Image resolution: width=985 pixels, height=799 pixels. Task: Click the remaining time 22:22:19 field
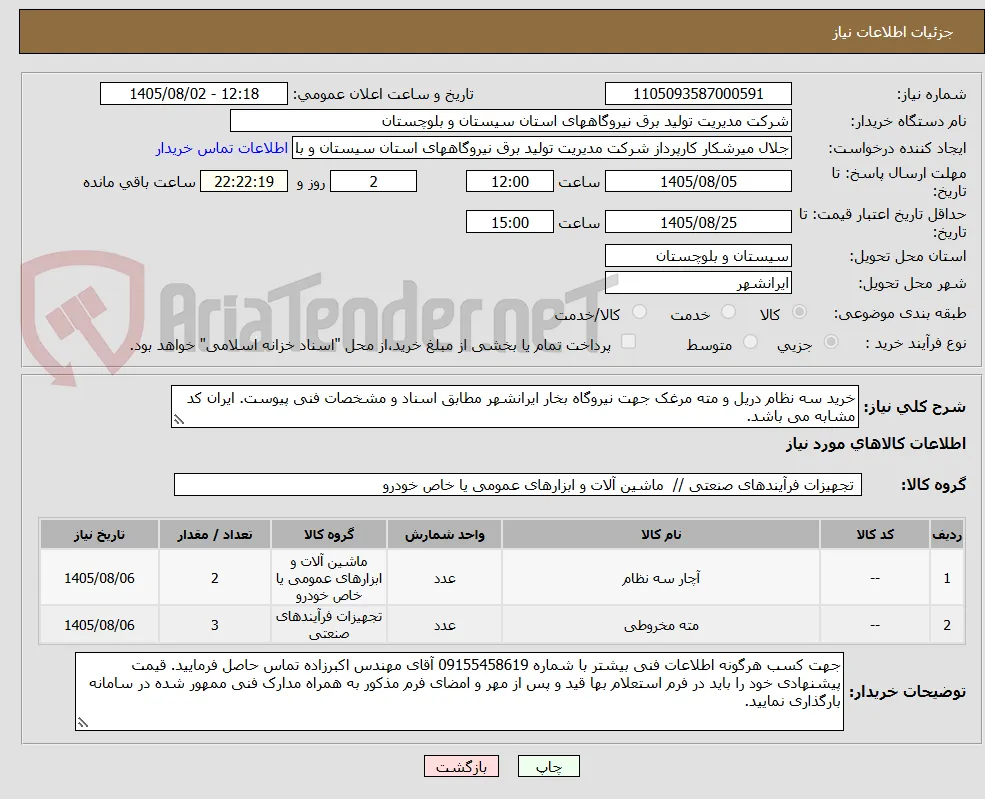pos(244,182)
